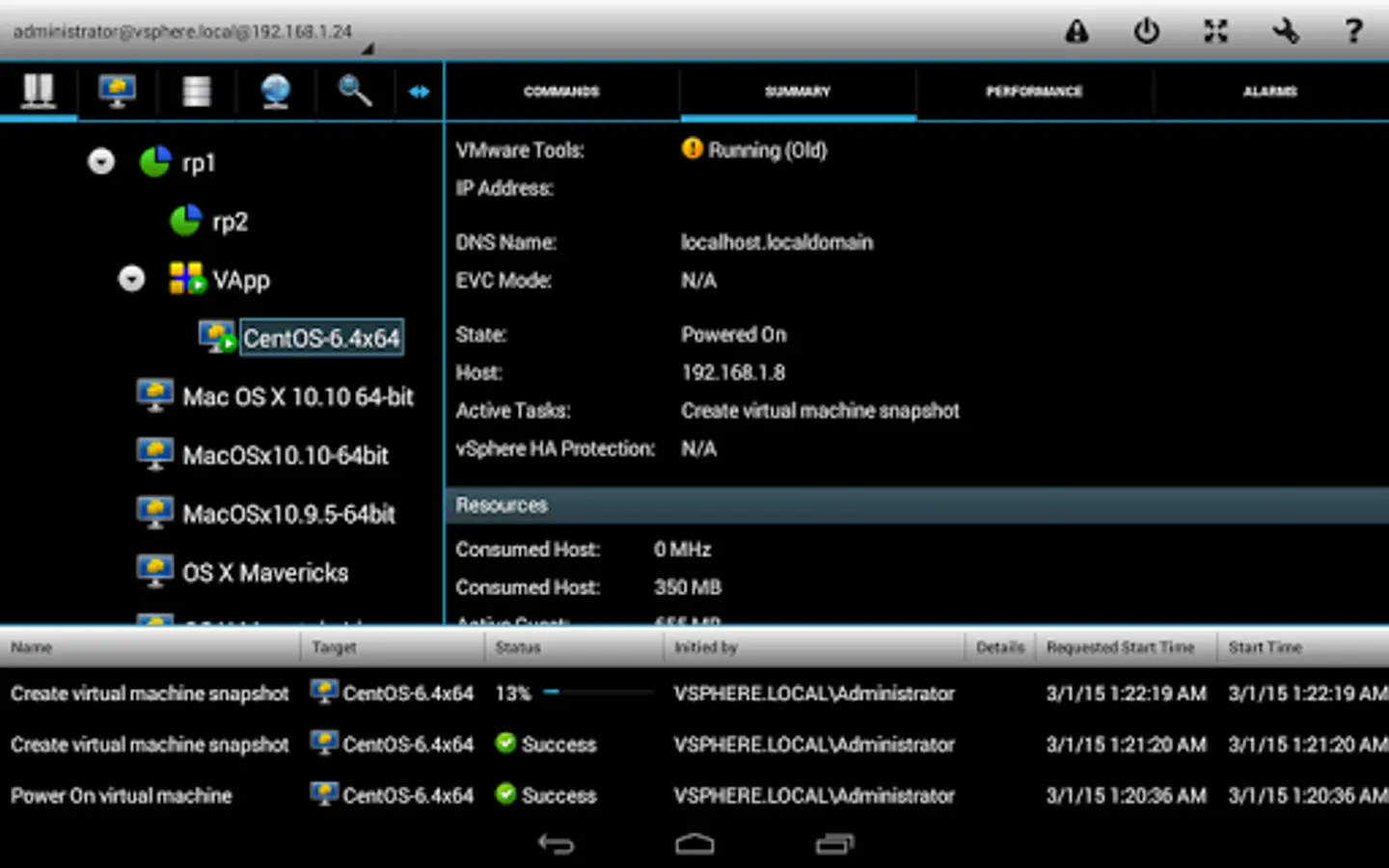The height and width of the screenshot is (868, 1389).
Task: Switch to Hosts and Clusters view icon
Action: 39,91
